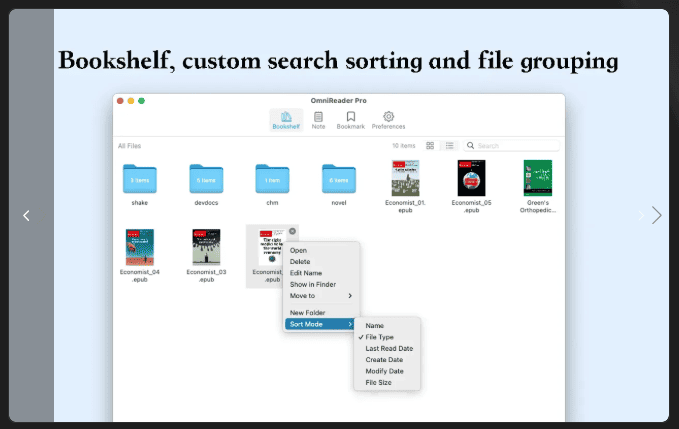Select Economist_05.epub cover thumbnail
Image resolution: width=679 pixels, height=429 pixels.
point(472,178)
